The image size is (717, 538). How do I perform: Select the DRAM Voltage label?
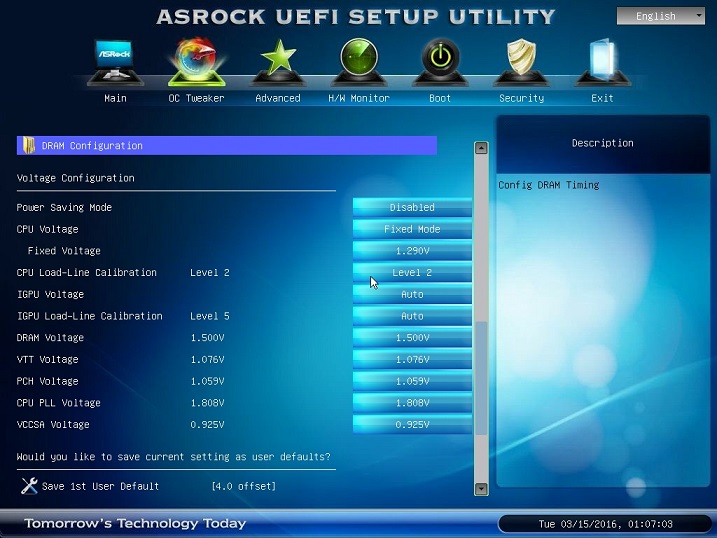pyautogui.click(x=50, y=338)
